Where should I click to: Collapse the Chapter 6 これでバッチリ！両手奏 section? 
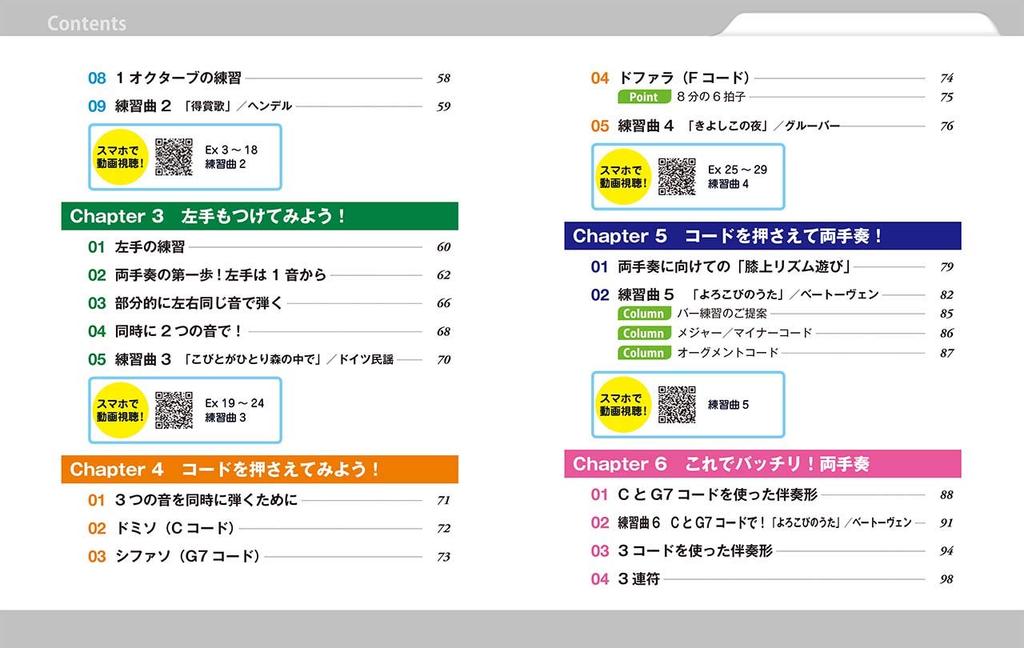click(763, 464)
